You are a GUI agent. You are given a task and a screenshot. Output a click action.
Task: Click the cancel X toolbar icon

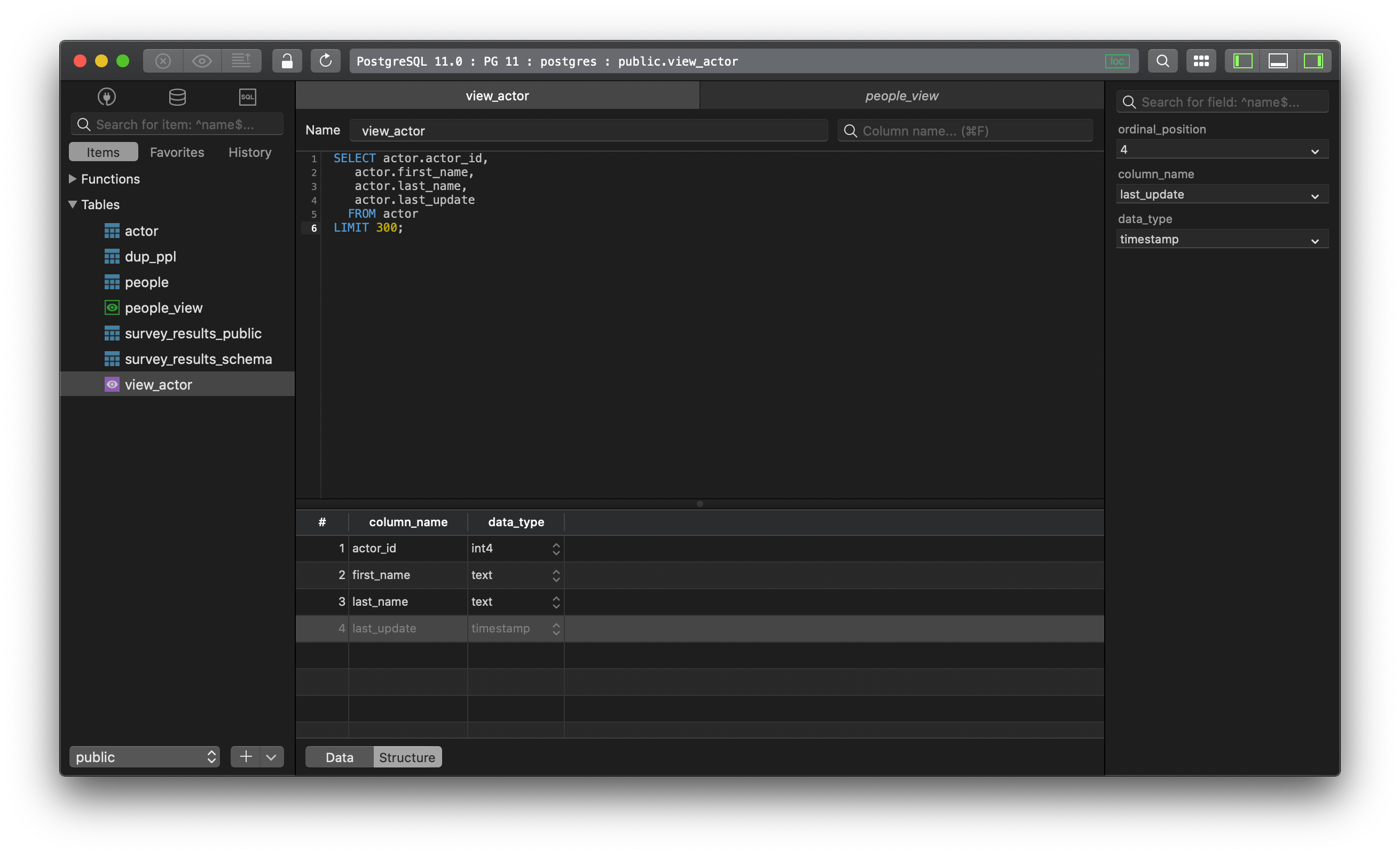coord(163,61)
